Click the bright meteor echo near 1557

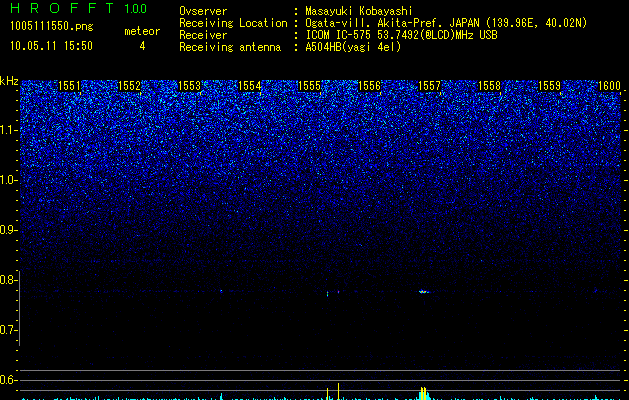(x=424, y=292)
